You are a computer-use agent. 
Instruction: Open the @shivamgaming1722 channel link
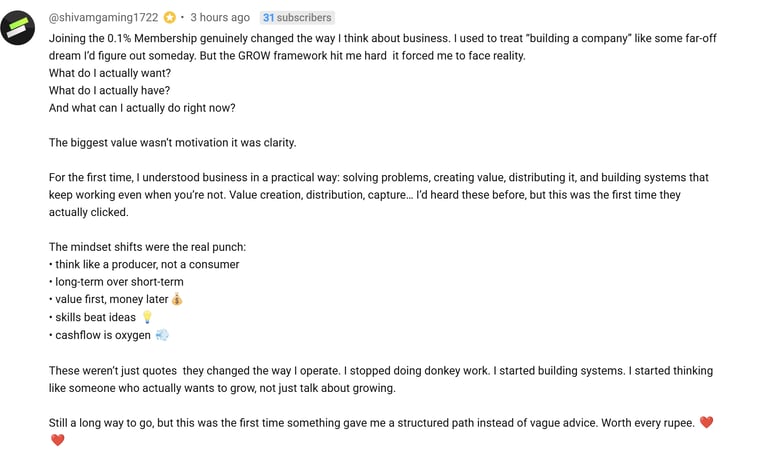103,17
